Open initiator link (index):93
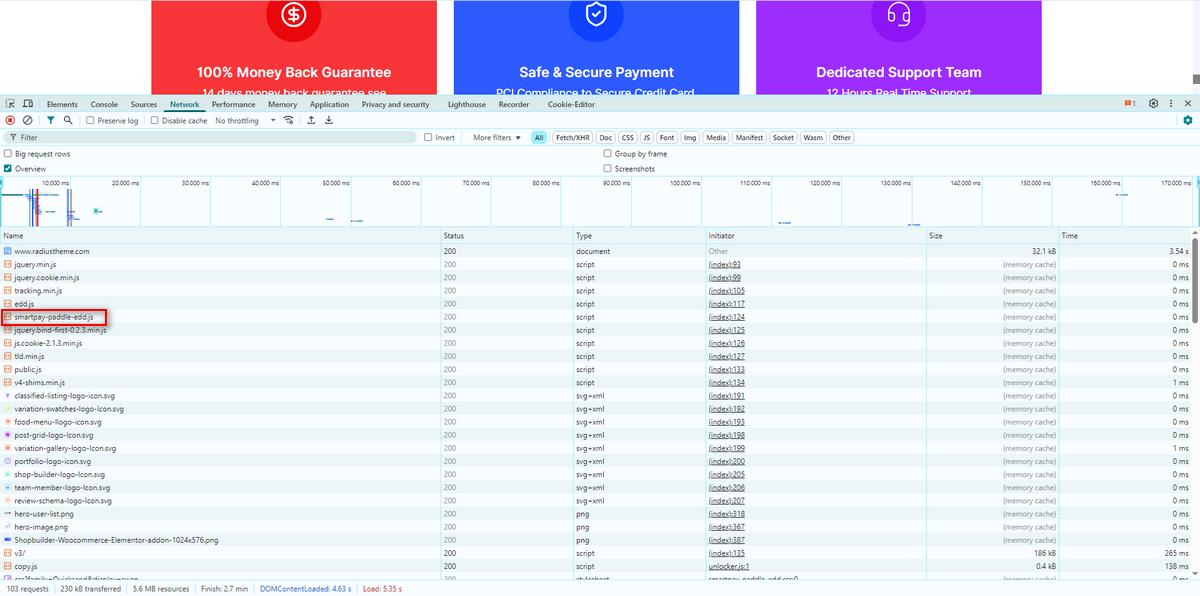The height and width of the screenshot is (596, 1200). 724,264
